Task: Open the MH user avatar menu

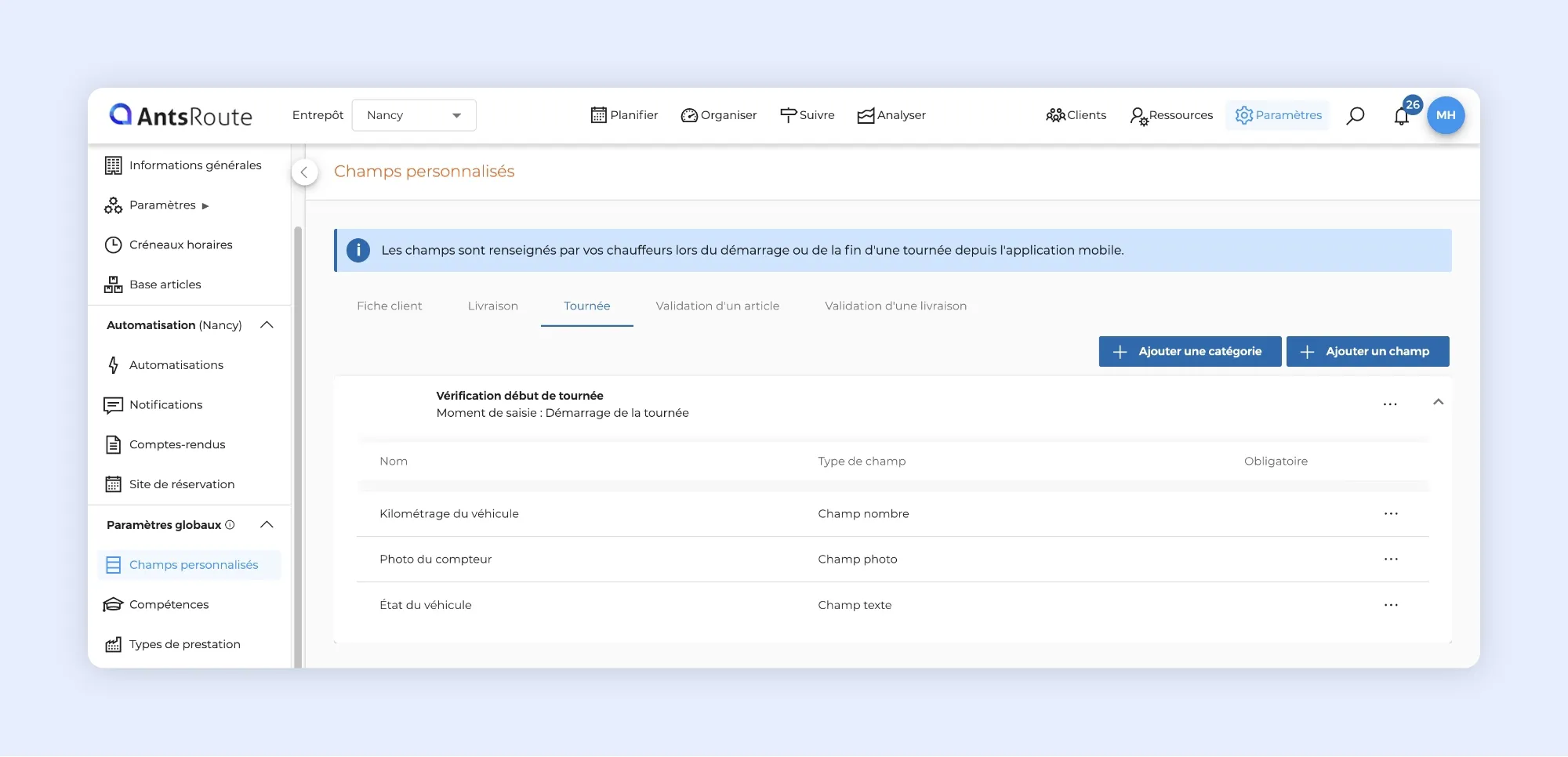Action: tap(1446, 115)
